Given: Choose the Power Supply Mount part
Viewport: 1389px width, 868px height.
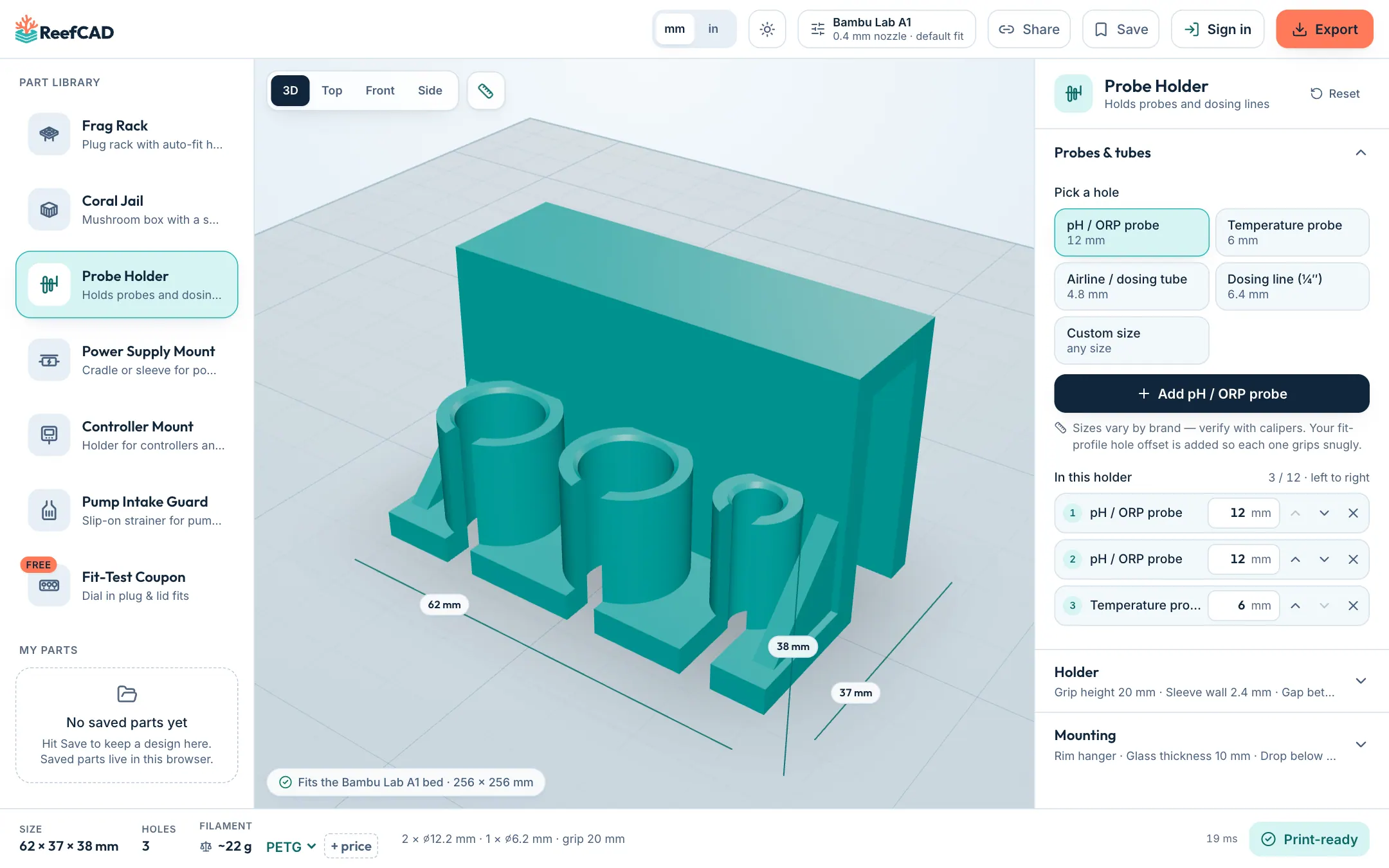Looking at the screenshot, I should coord(127,360).
